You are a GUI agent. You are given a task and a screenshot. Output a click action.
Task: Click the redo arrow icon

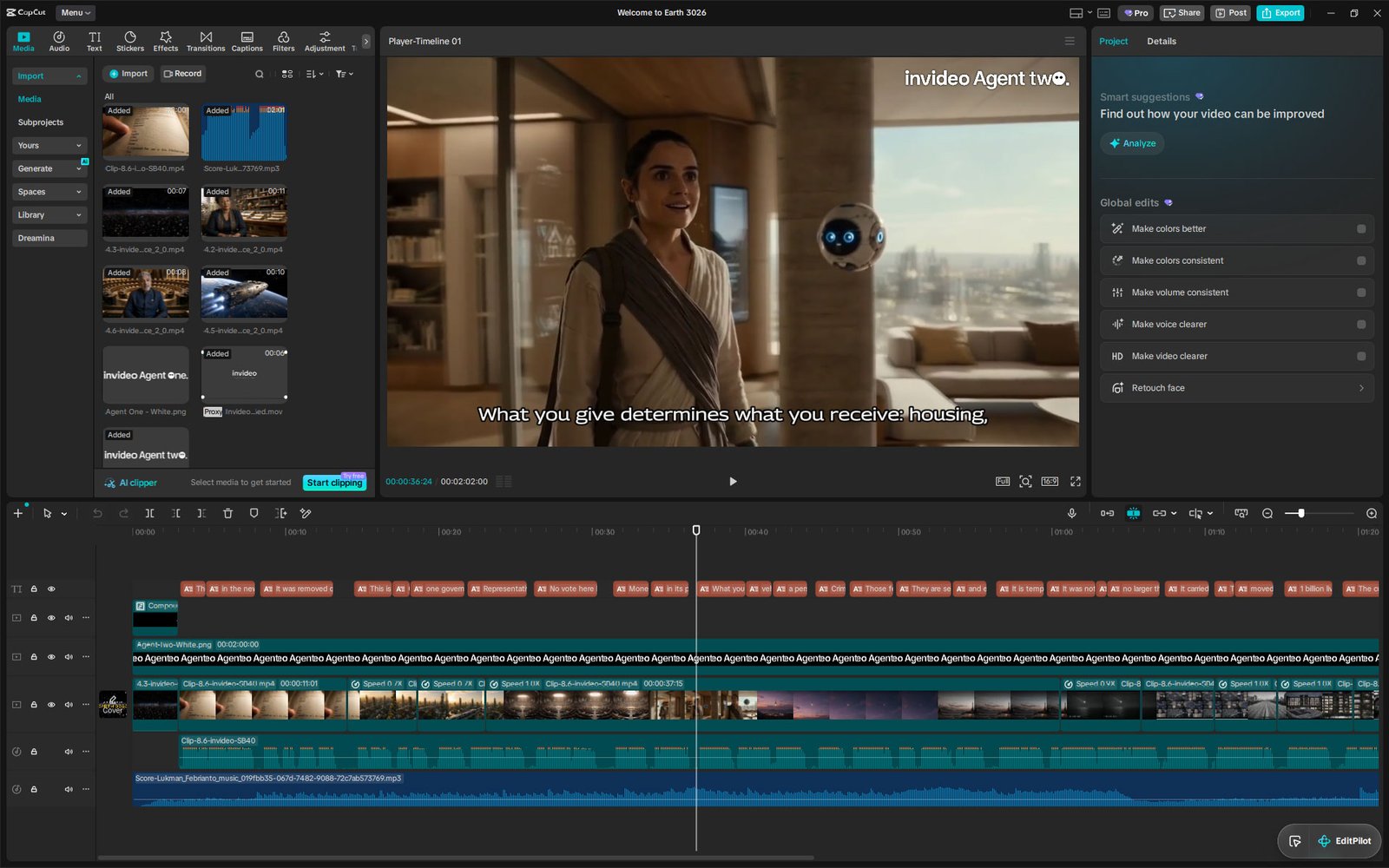(x=123, y=513)
